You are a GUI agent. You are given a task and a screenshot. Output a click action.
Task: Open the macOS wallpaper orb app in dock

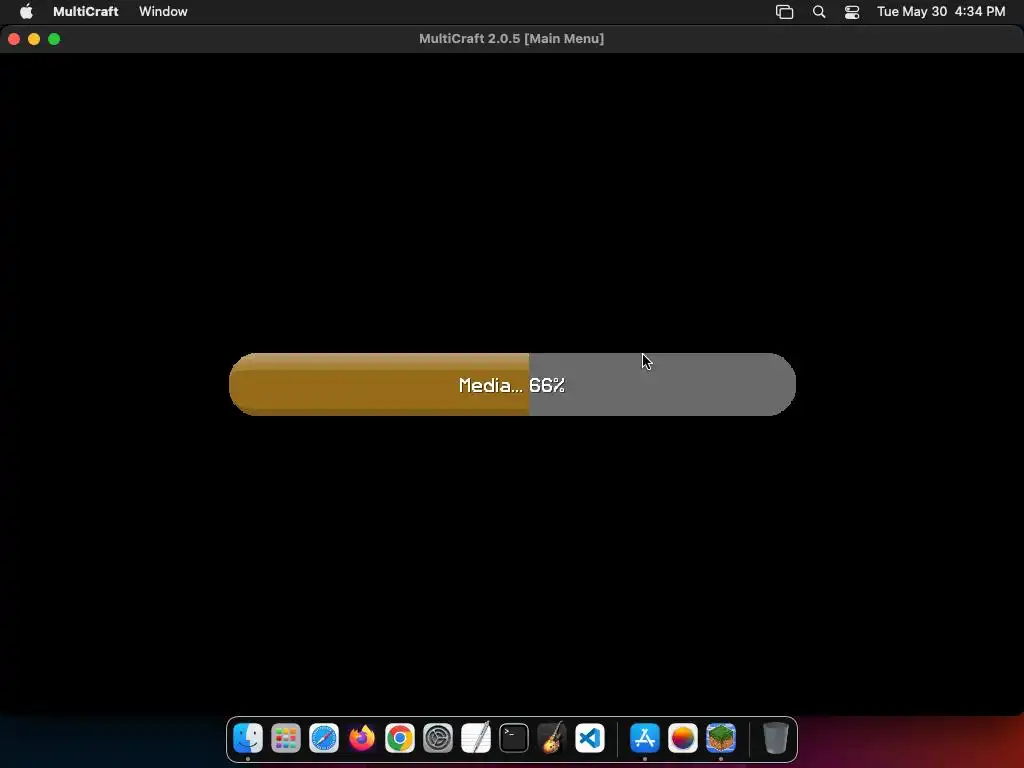[x=682, y=739]
